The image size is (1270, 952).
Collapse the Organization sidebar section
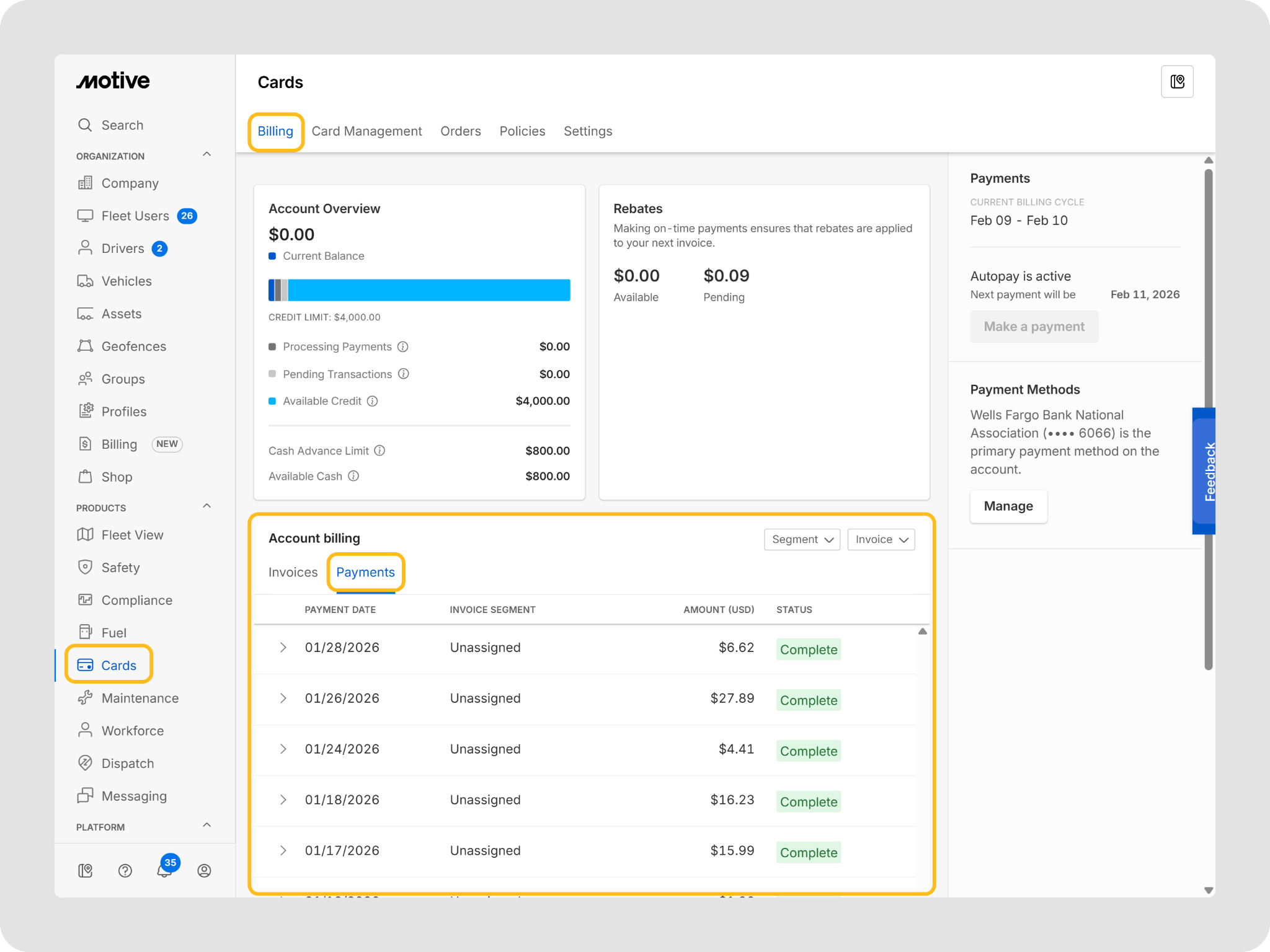coord(207,155)
